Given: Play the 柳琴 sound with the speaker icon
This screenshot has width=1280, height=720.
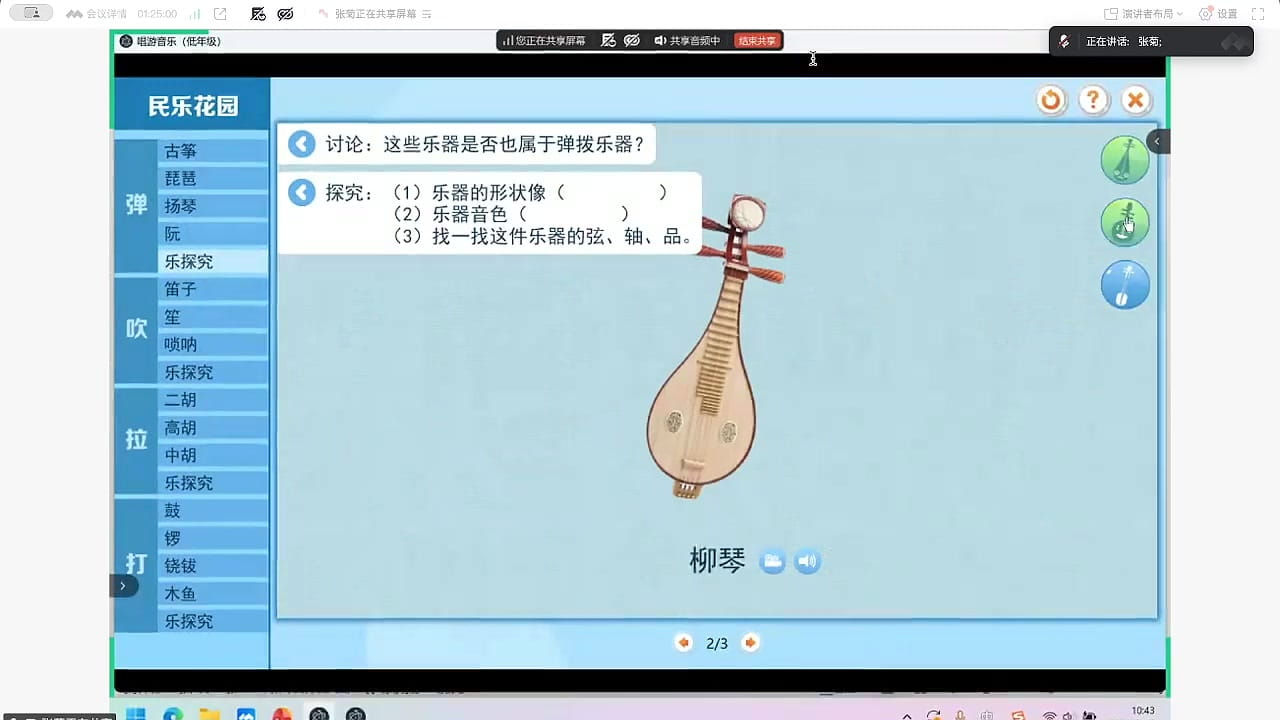Looking at the screenshot, I should tap(807, 561).
